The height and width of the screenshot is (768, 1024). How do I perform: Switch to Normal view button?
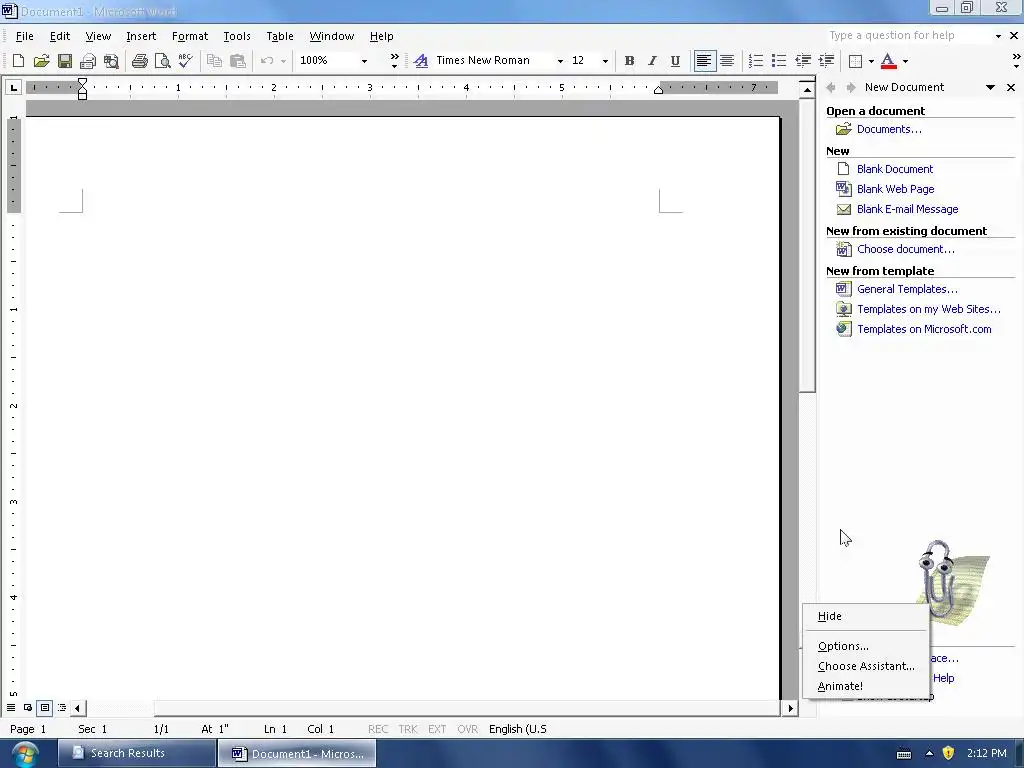(x=11, y=707)
